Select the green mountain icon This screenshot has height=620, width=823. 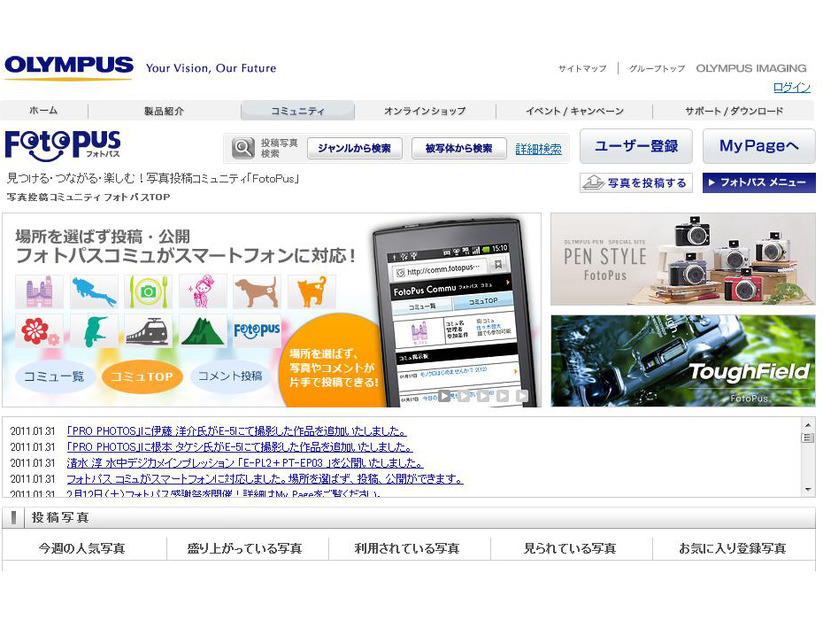(x=203, y=331)
